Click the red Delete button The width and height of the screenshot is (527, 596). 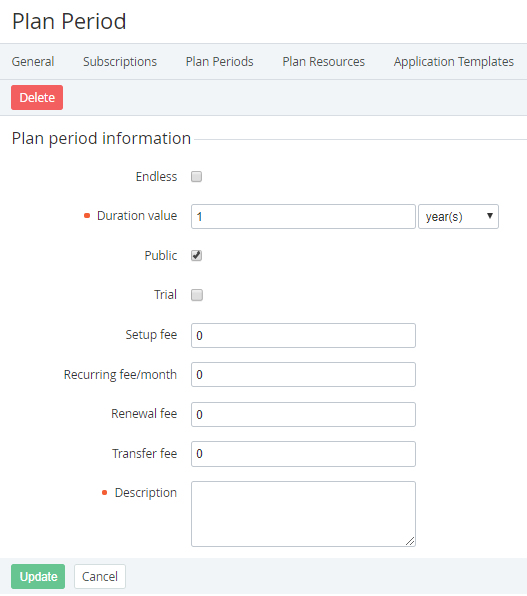37,98
